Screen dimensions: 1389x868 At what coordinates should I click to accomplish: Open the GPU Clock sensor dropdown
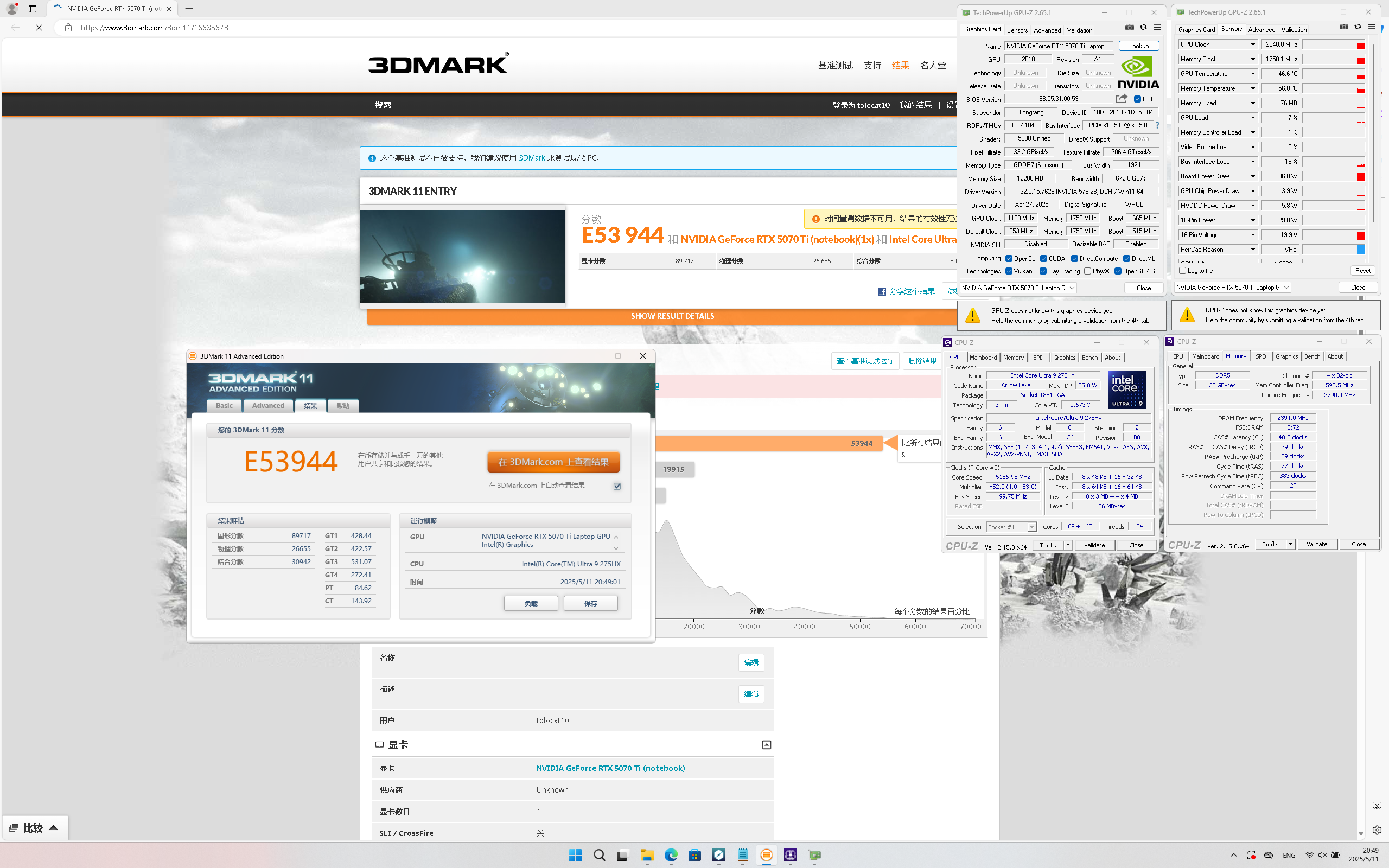click(x=1252, y=45)
